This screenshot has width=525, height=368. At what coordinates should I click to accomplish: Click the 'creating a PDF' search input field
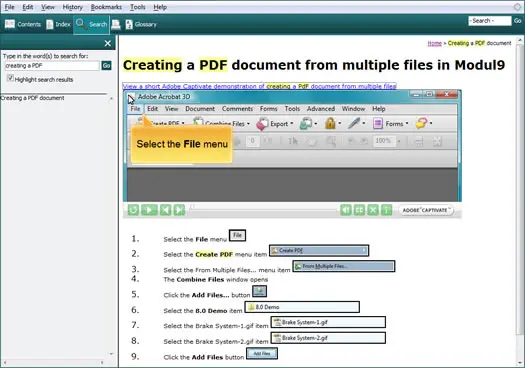point(52,66)
